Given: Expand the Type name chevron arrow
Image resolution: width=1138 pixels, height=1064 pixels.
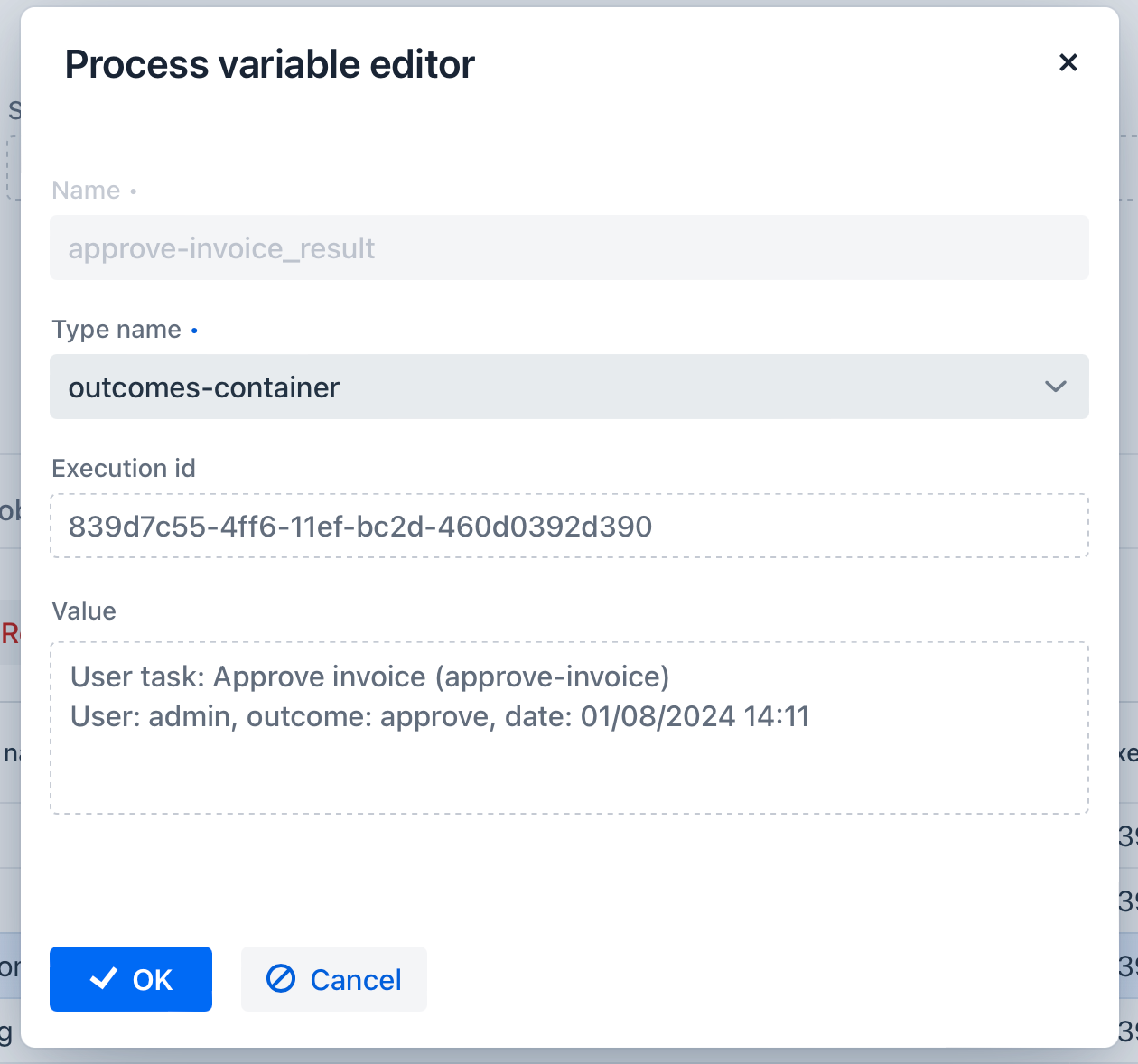Looking at the screenshot, I should pos(1055,387).
